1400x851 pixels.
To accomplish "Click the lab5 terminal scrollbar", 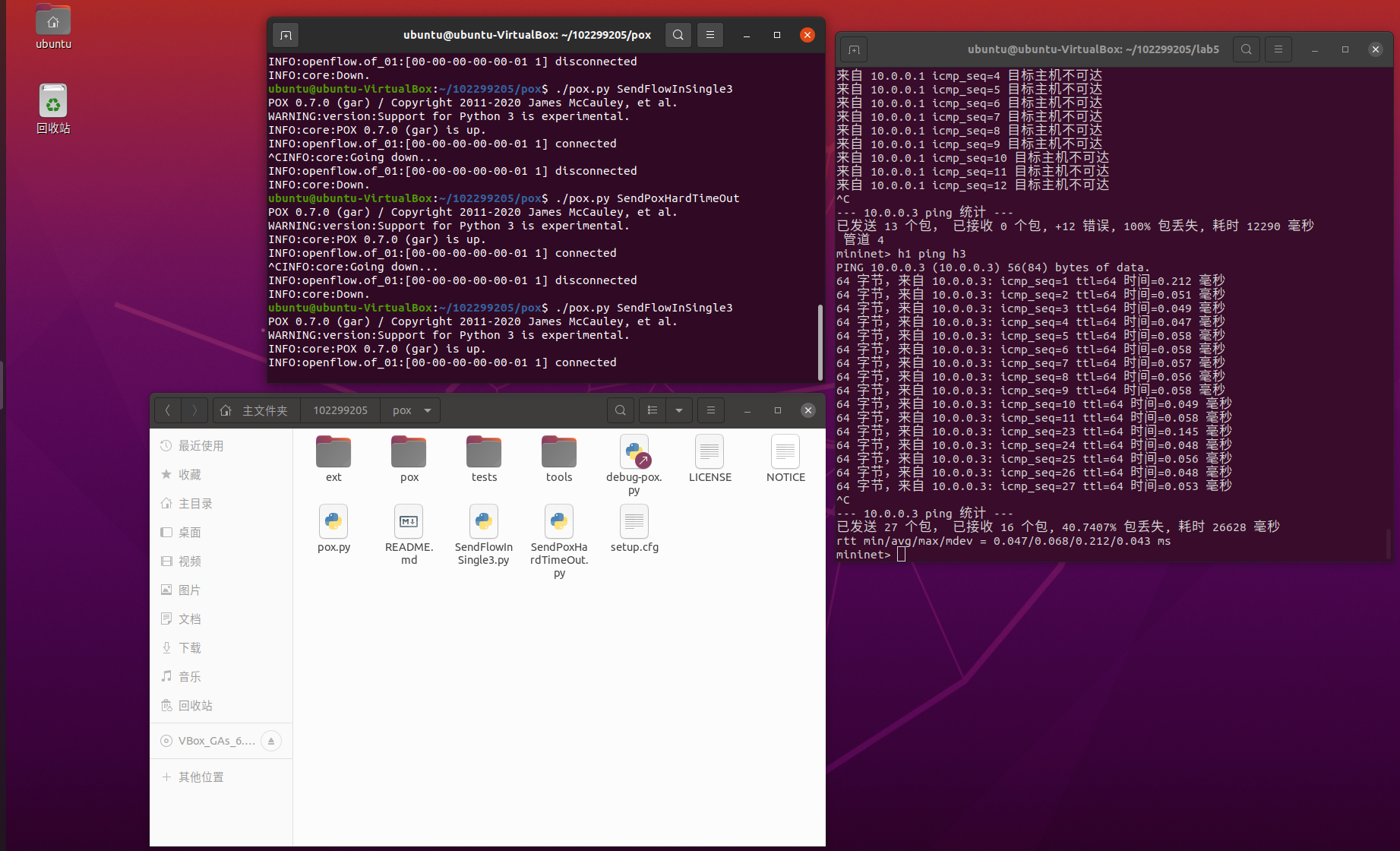I will 1389,543.
